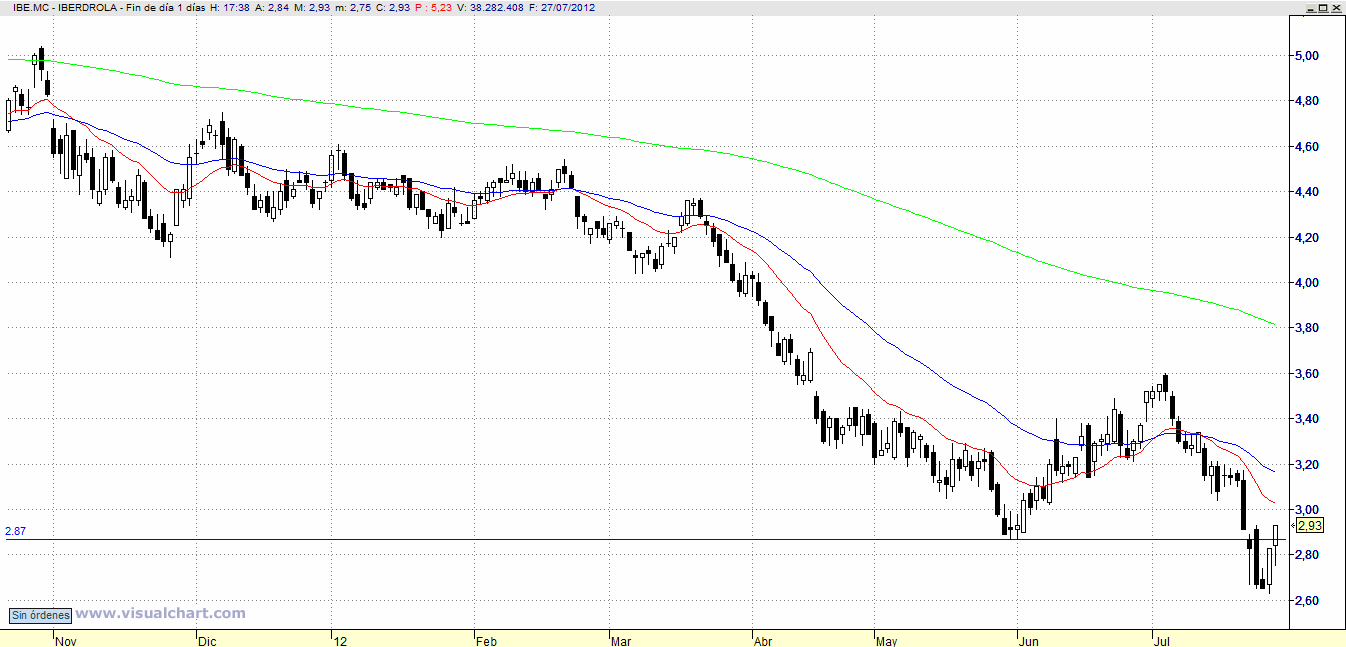
Task: Click the '12' year label on time axis
Action: (x=340, y=640)
